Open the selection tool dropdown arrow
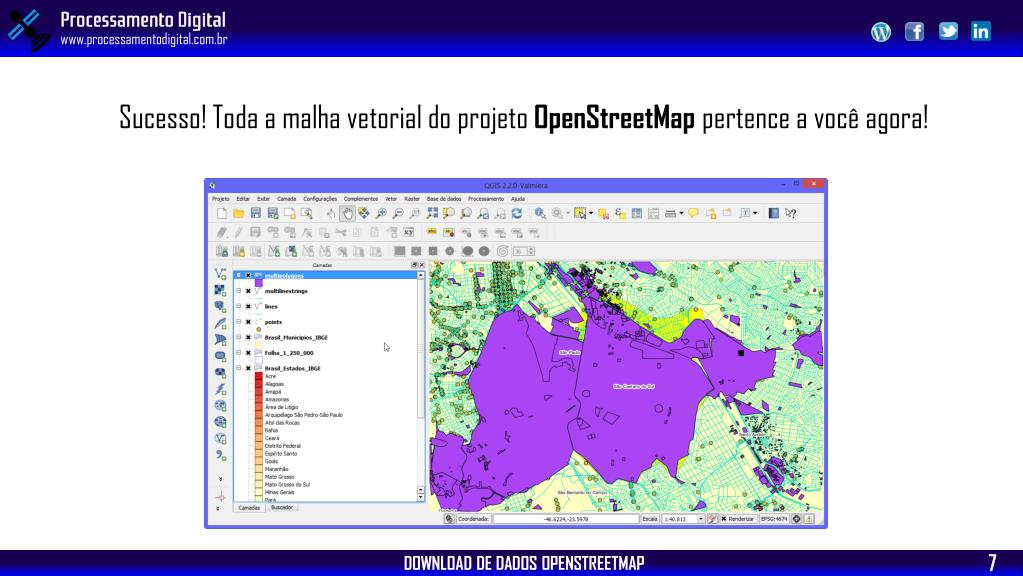Image resolution: width=1023 pixels, height=576 pixels. pyautogui.click(x=591, y=213)
